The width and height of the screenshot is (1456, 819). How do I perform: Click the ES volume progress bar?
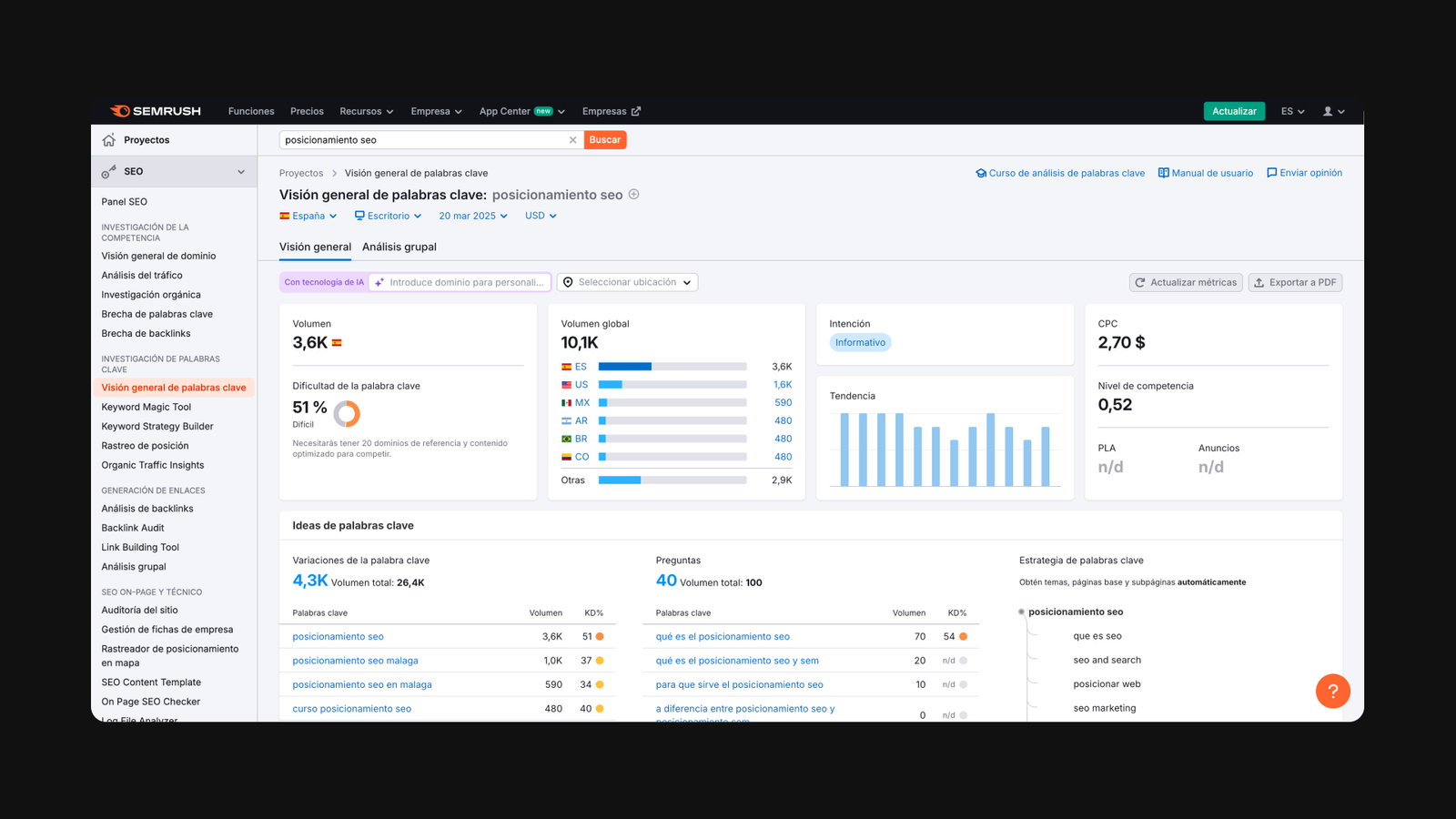pyautogui.click(x=672, y=367)
